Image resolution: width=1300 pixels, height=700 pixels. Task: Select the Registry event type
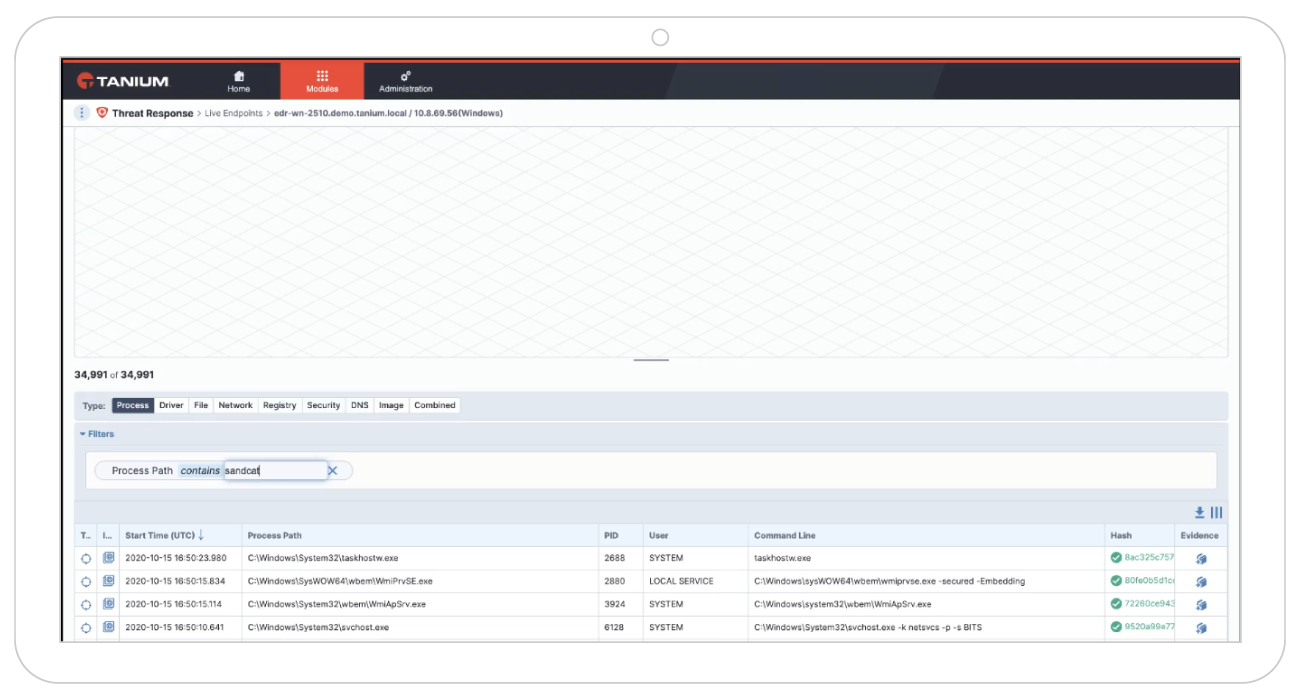[280, 405]
